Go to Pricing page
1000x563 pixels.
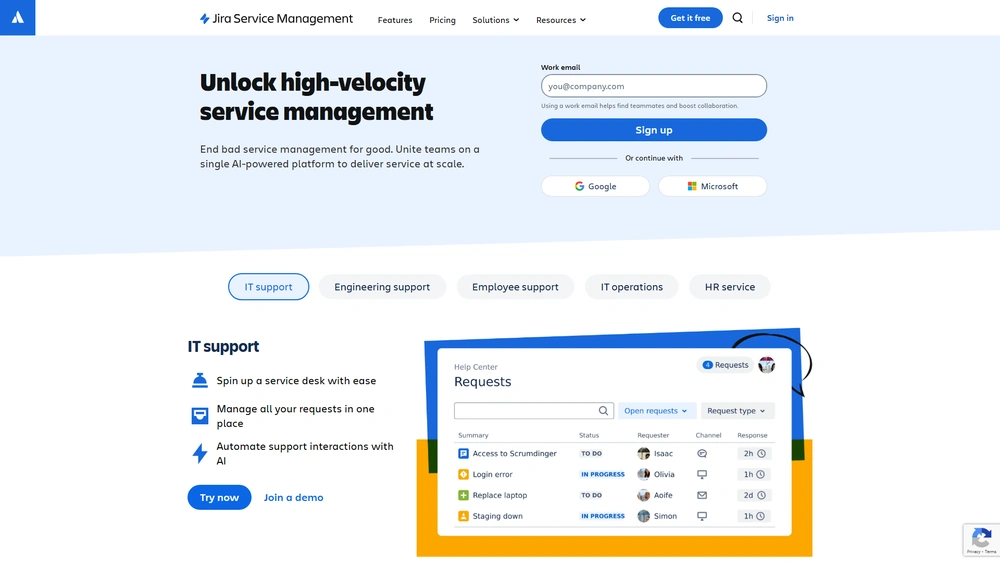coord(442,20)
